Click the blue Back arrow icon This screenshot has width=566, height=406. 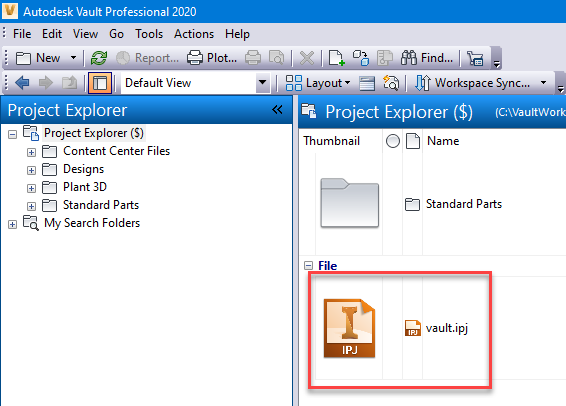tap(22, 83)
